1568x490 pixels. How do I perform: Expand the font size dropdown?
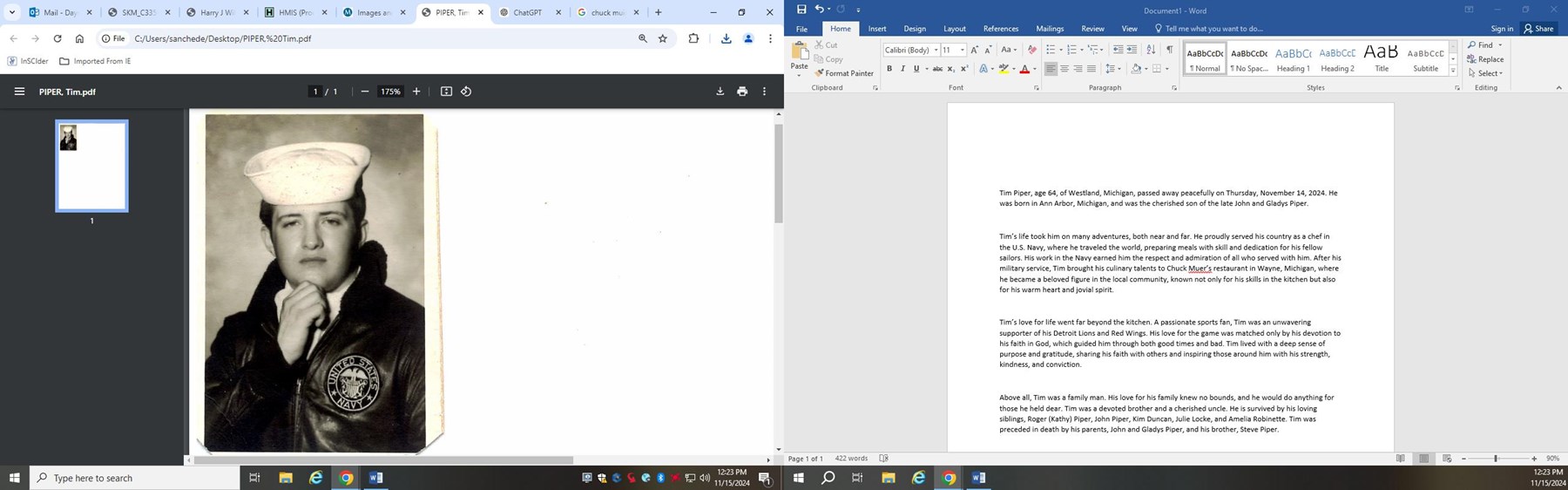(x=963, y=51)
